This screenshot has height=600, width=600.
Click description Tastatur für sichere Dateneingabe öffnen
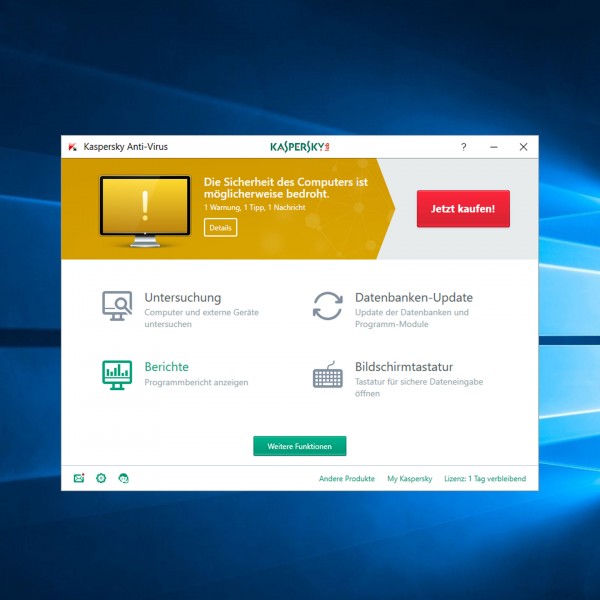[x=419, y=388]
